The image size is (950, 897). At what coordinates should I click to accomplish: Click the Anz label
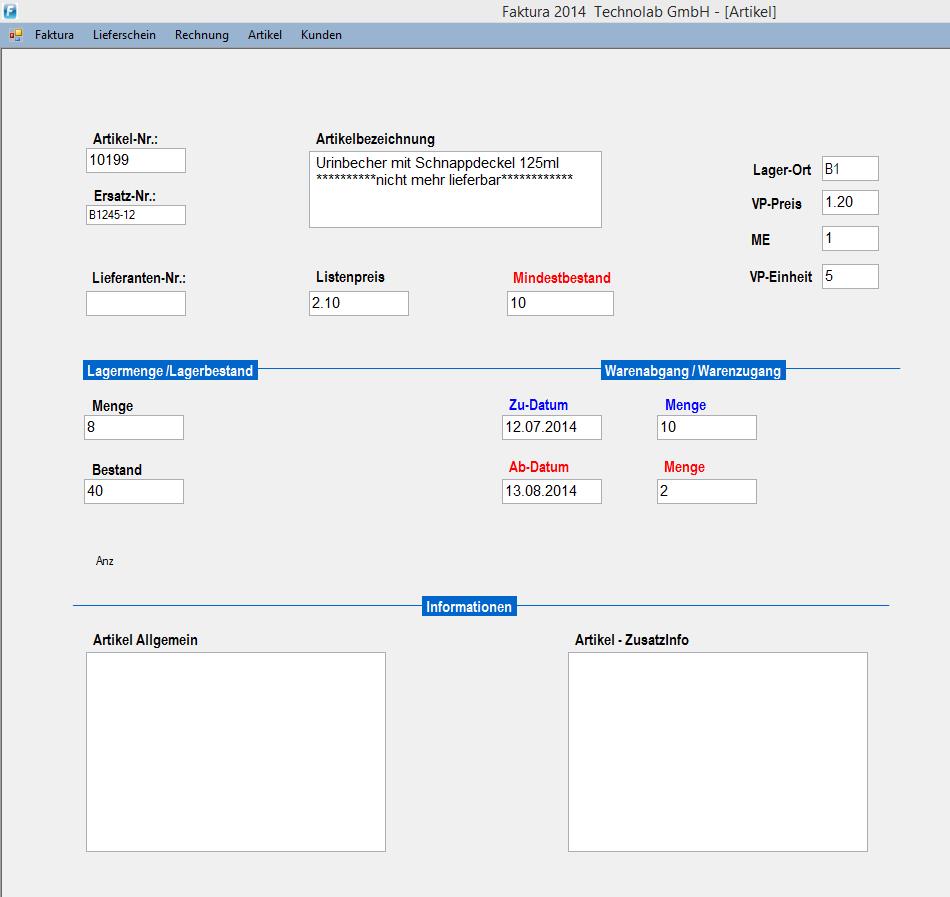pyautogui.click(x=104, y=561)
